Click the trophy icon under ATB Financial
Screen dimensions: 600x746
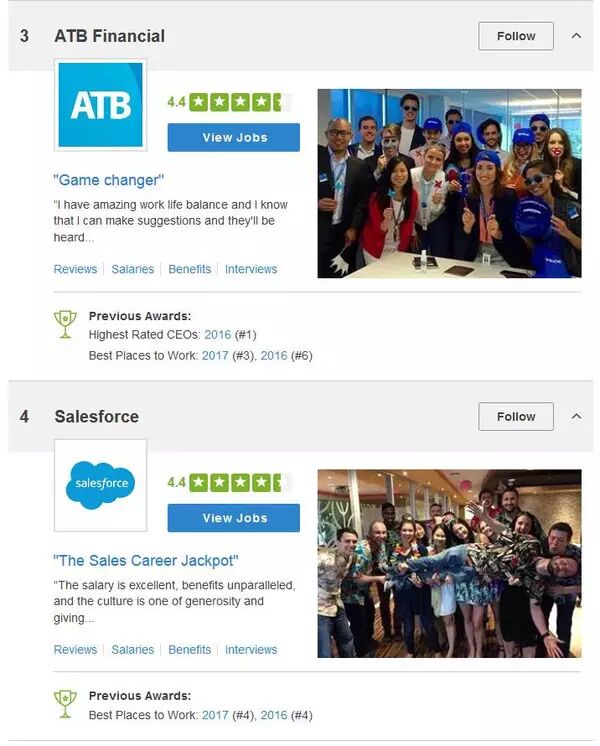[65, 324]
